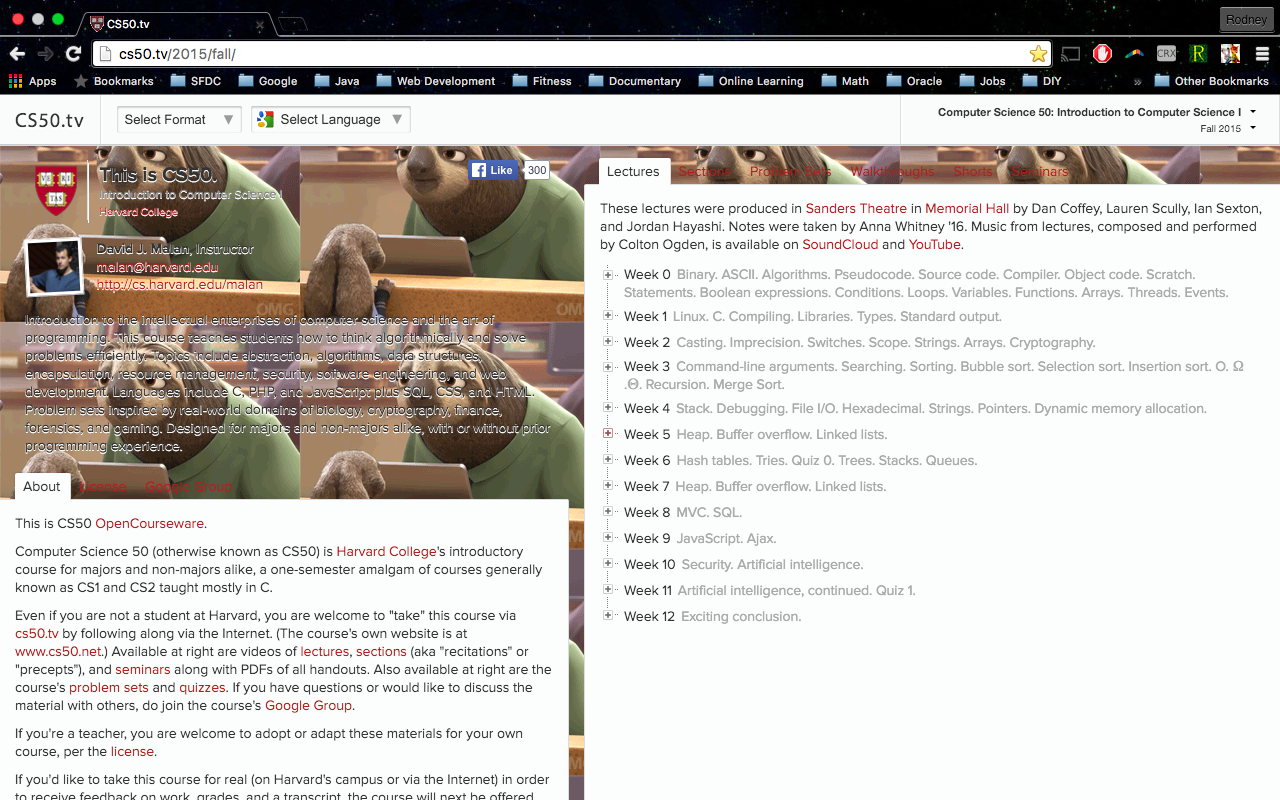Open the Apps grid shortcut in bookmarks bar

point(33,81)
